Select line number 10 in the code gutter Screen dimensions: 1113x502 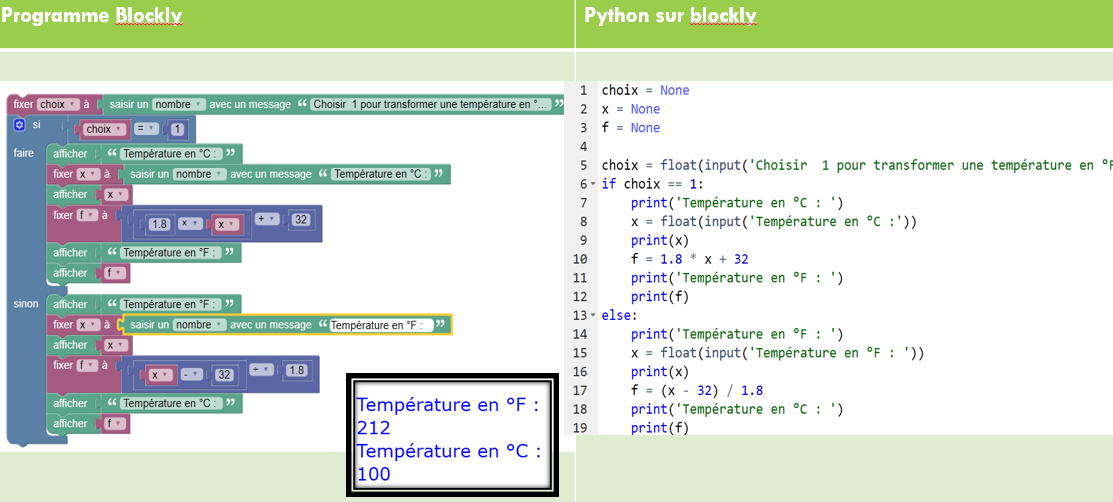(580, 259)
